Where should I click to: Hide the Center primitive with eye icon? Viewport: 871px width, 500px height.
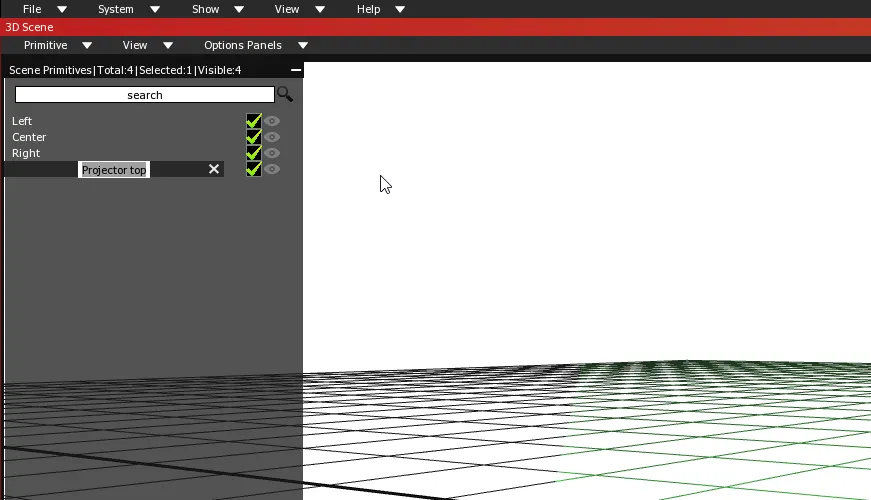point(272,137)
